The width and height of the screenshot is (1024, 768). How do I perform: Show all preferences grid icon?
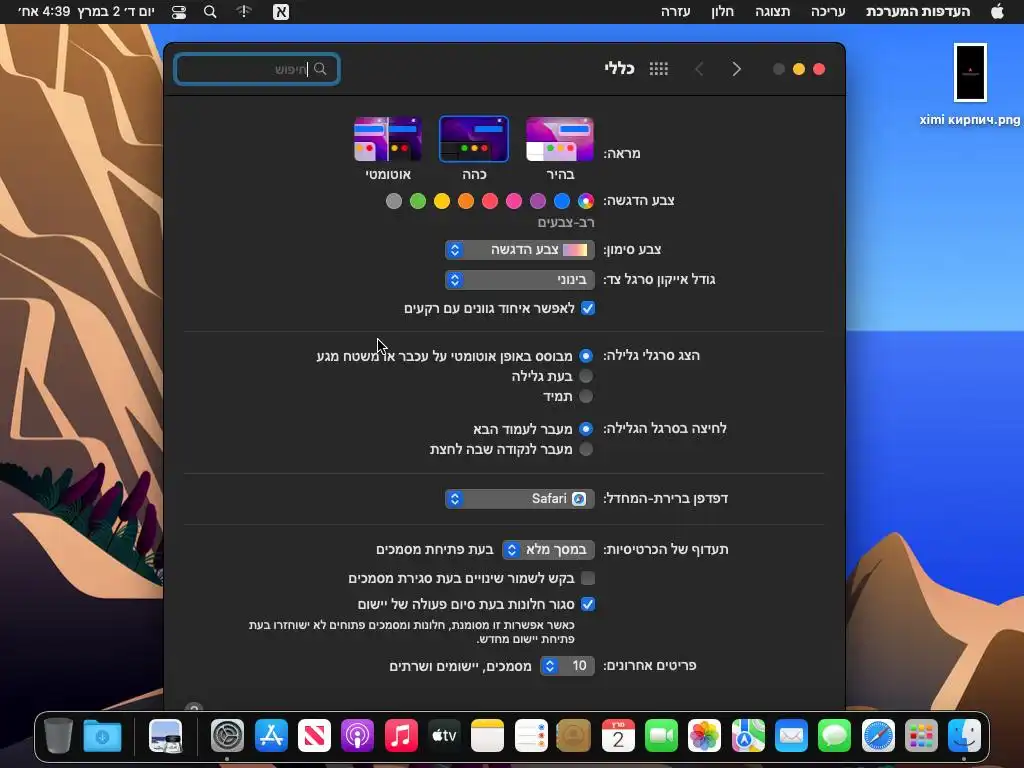pyautogui.click(x=658, y=69)
